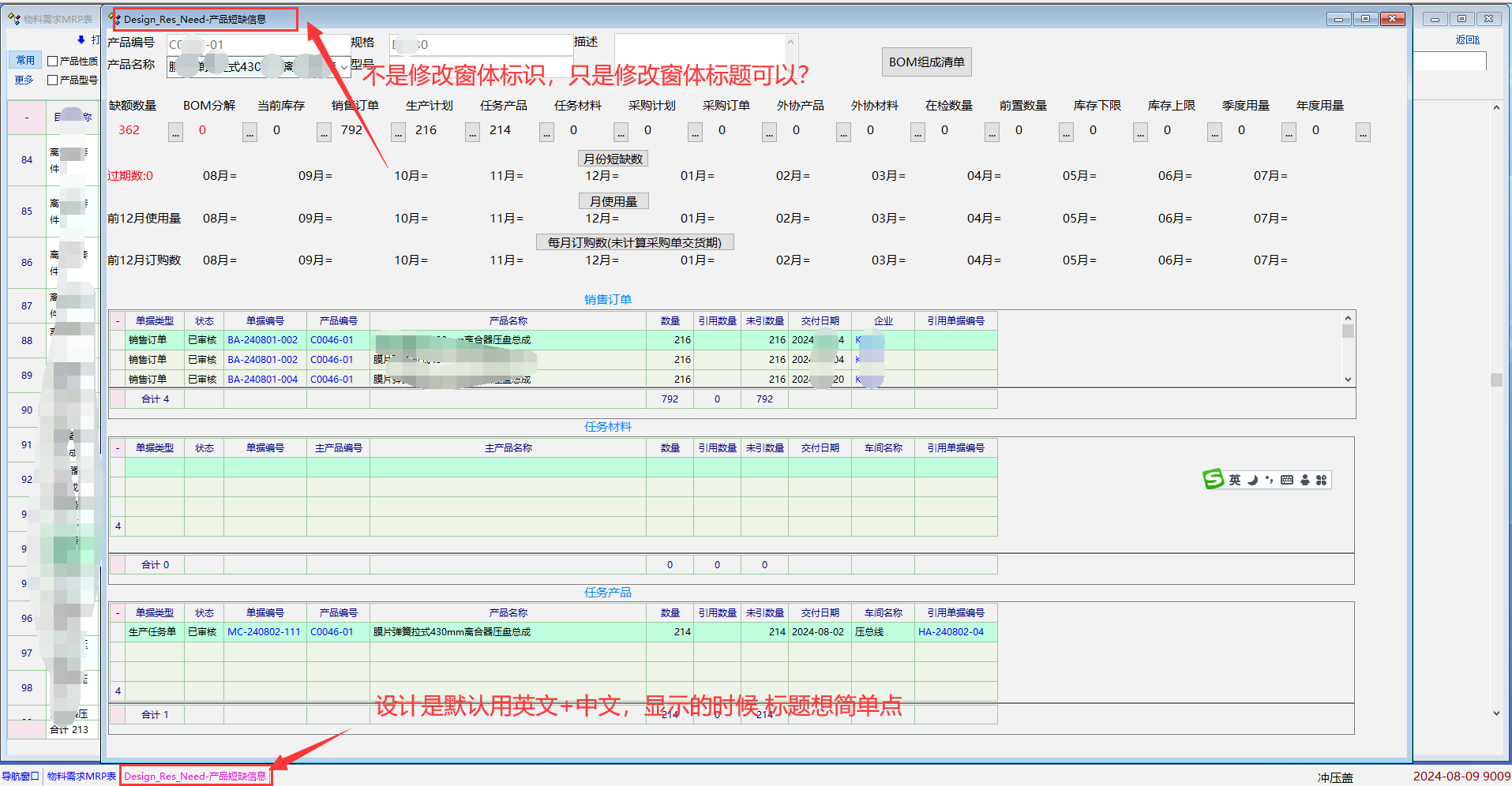This screenshot has height=786, width=1512.
Task: Check the 产品型号 checkbox
Action: pos(53,80)
